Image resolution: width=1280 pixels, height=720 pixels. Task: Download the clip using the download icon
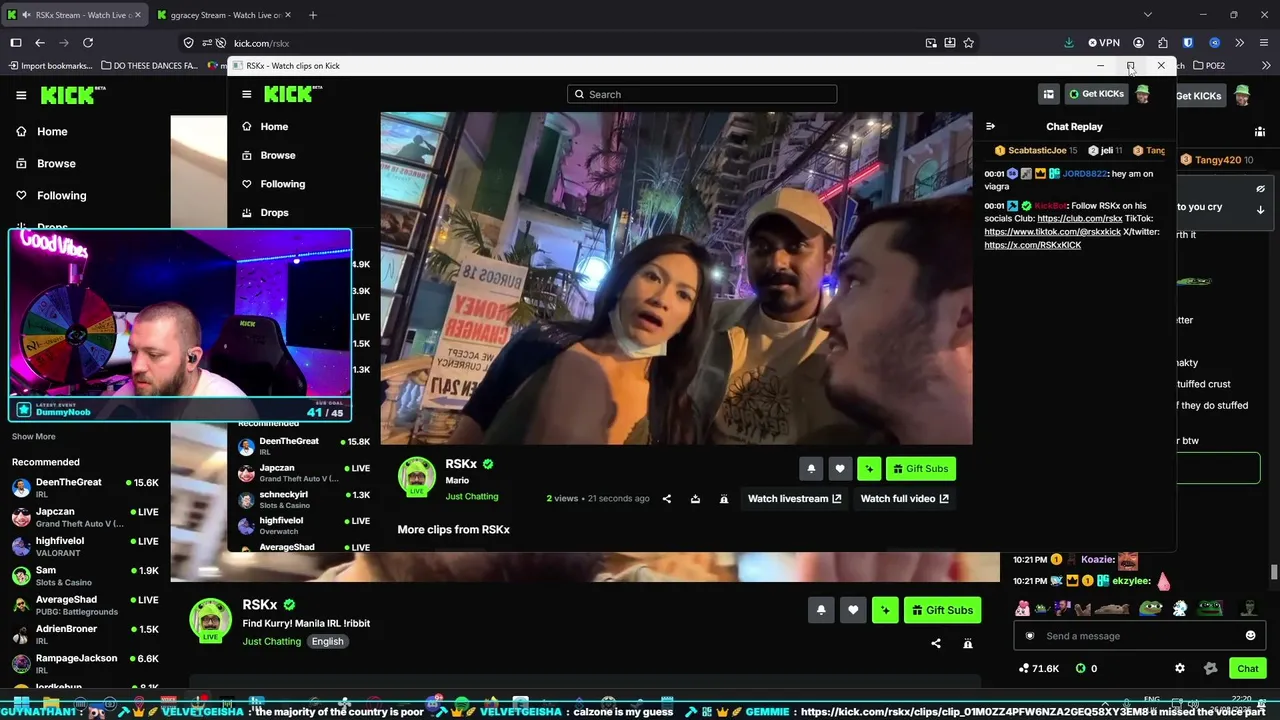pos(695,499)
